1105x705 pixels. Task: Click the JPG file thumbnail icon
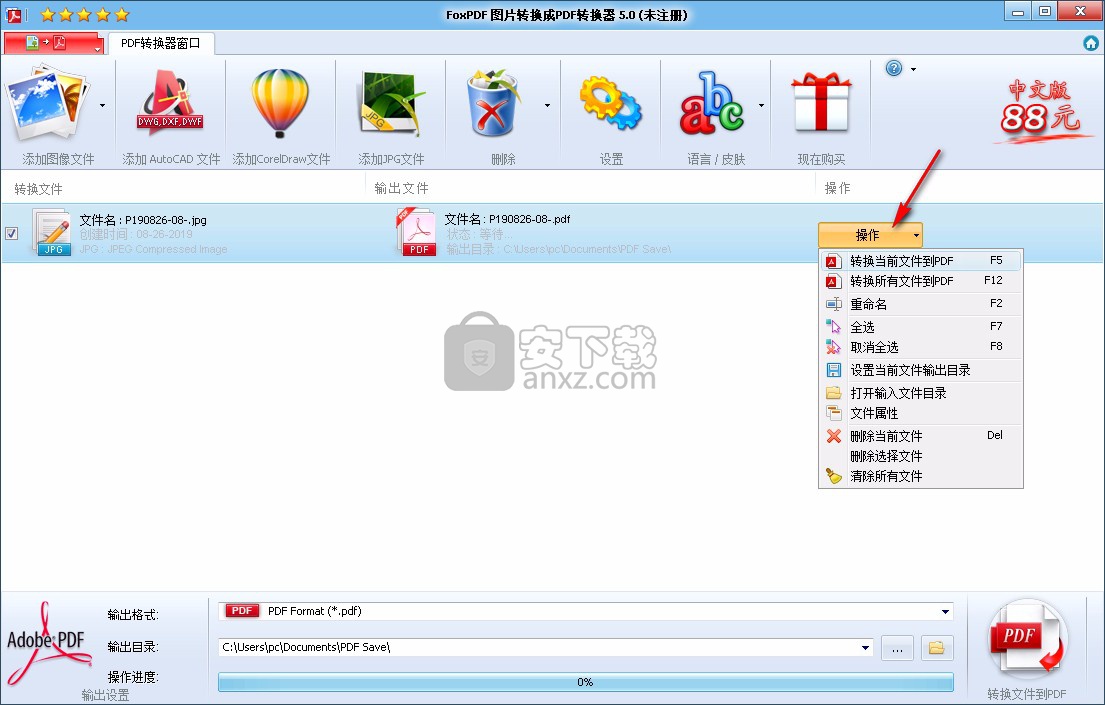[x=51, y=232]
